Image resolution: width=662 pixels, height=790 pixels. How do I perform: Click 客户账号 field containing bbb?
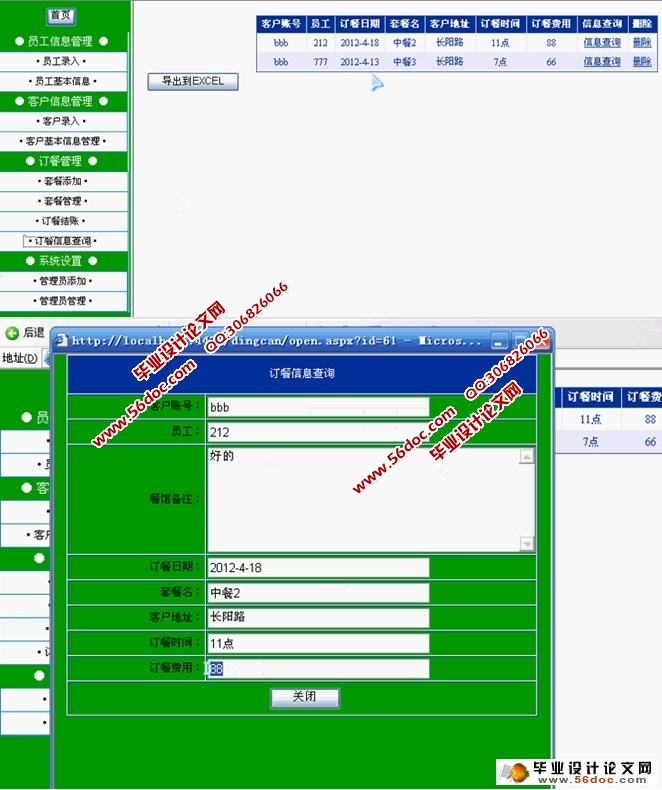[x=318, y=407]
